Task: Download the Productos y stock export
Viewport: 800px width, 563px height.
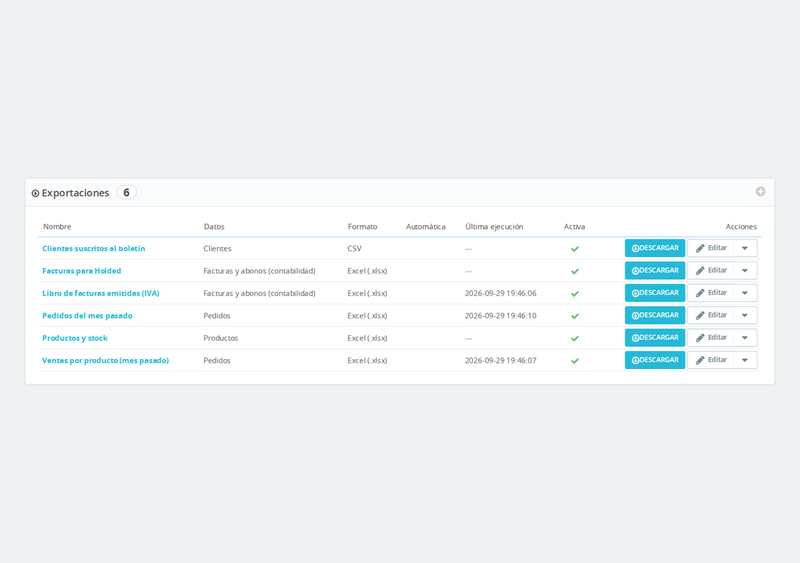Action: point(655,338)
